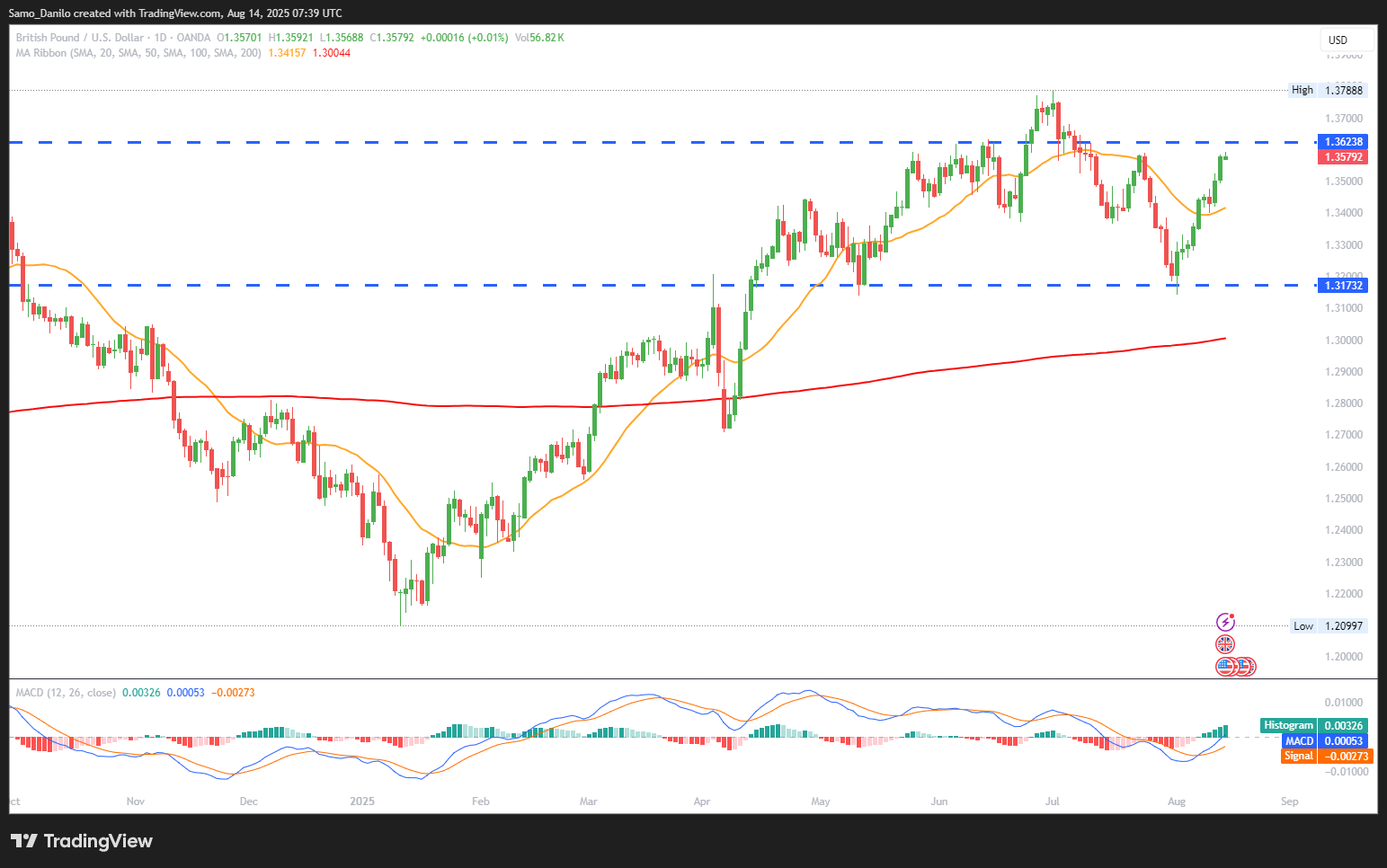Click the Vol 56.82 K reading
The width and height of the screenshot is (1387, 868).
tap(540, 38)
